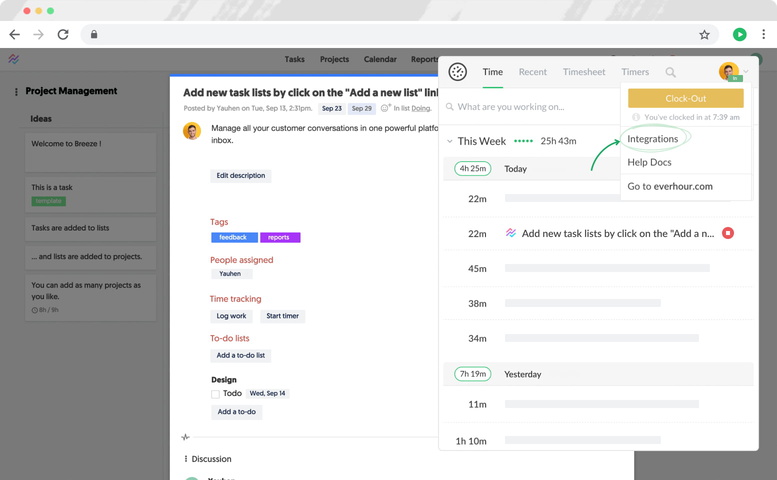The image size is (777, 480).
Task: Click the Everhour clock logo
Action: (457, 72)
